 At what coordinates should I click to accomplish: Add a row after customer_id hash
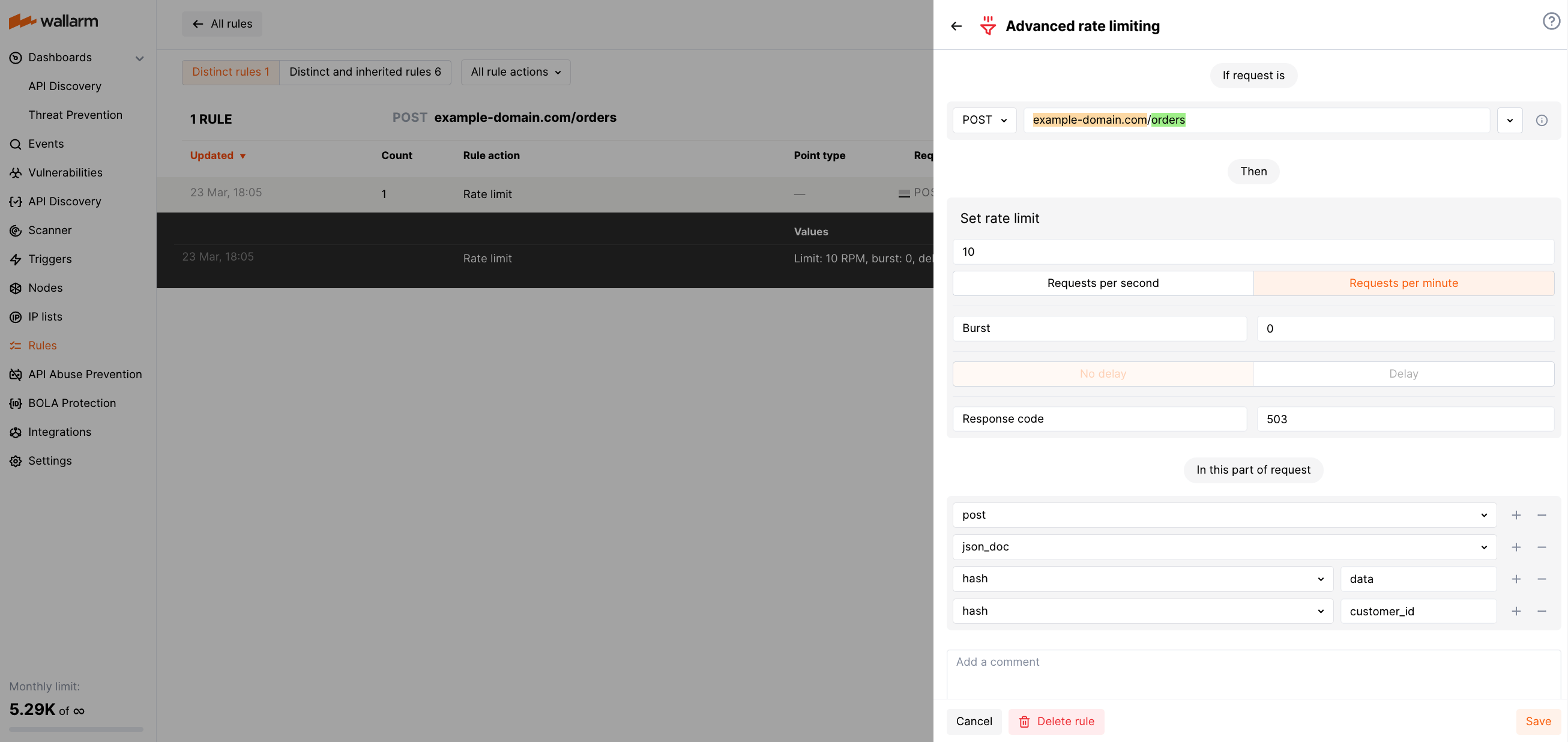(x=1516, y=611)
